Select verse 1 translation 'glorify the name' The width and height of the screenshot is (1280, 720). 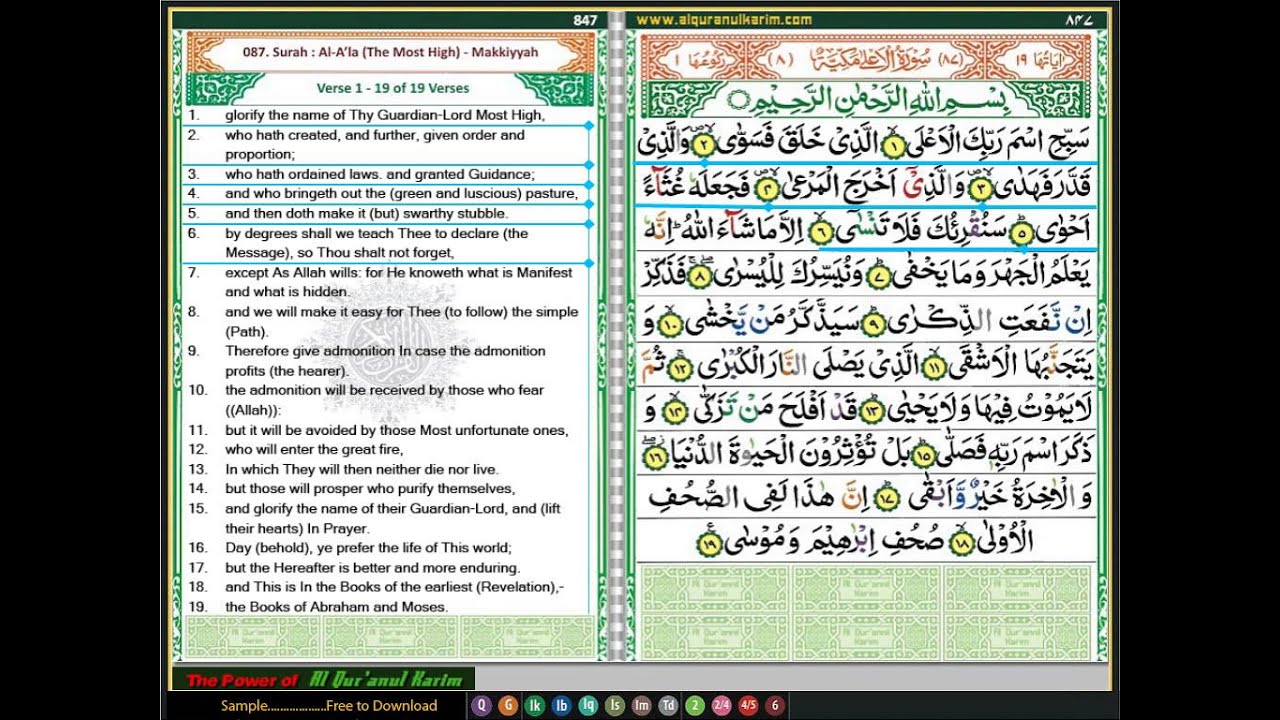coord(385,115)
